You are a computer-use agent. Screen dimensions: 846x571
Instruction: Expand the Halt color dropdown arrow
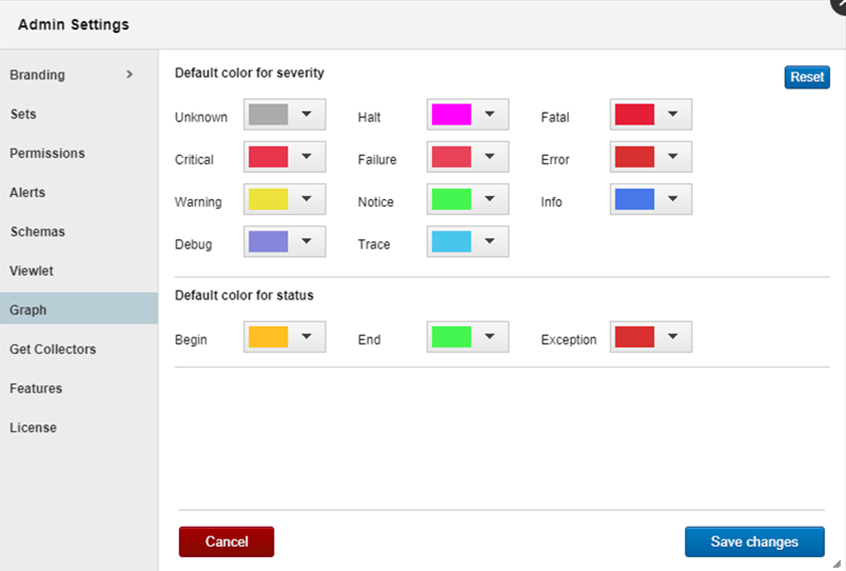(x=489, y=114)
